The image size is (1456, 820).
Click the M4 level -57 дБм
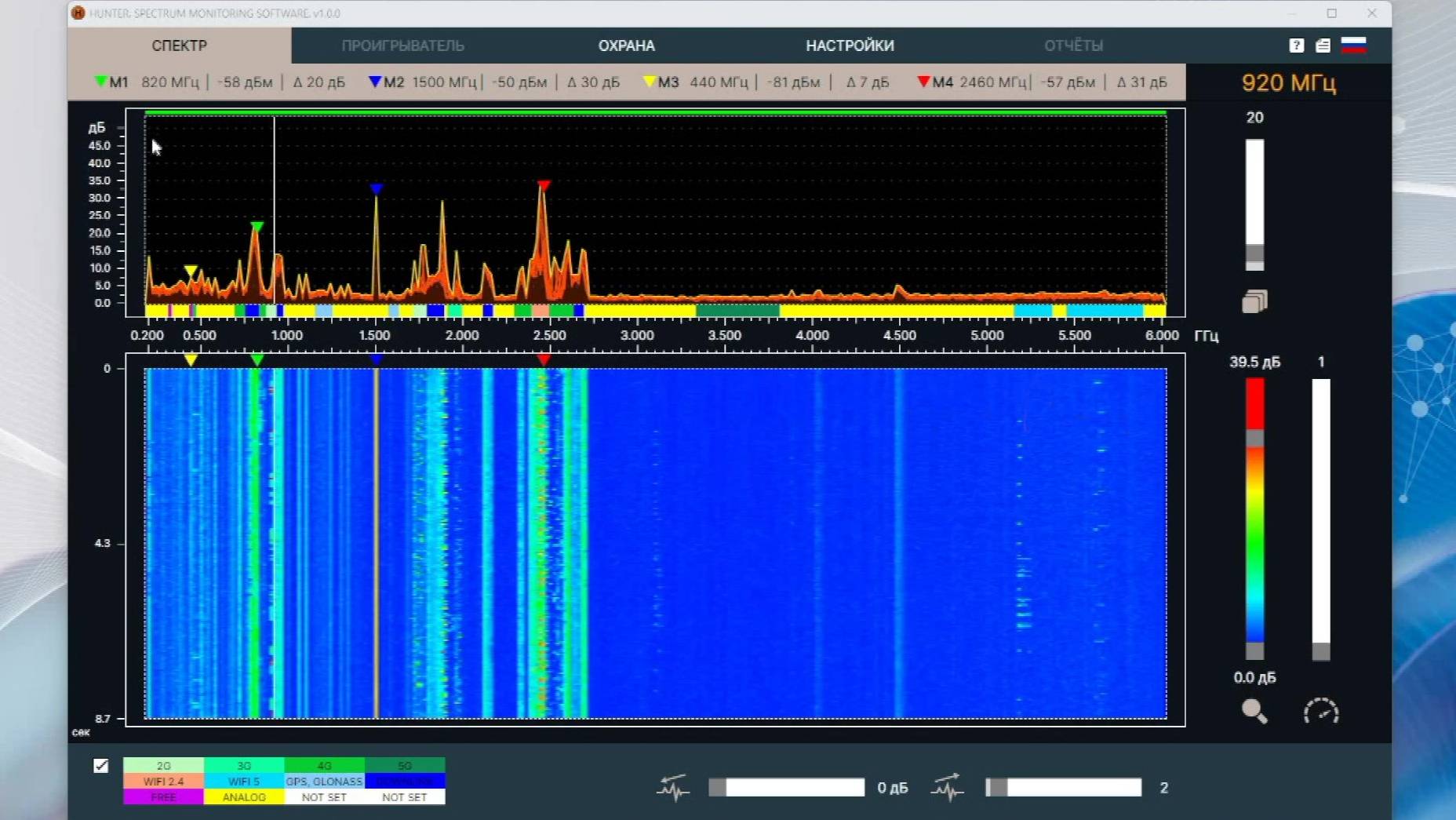click(1068, 82)
